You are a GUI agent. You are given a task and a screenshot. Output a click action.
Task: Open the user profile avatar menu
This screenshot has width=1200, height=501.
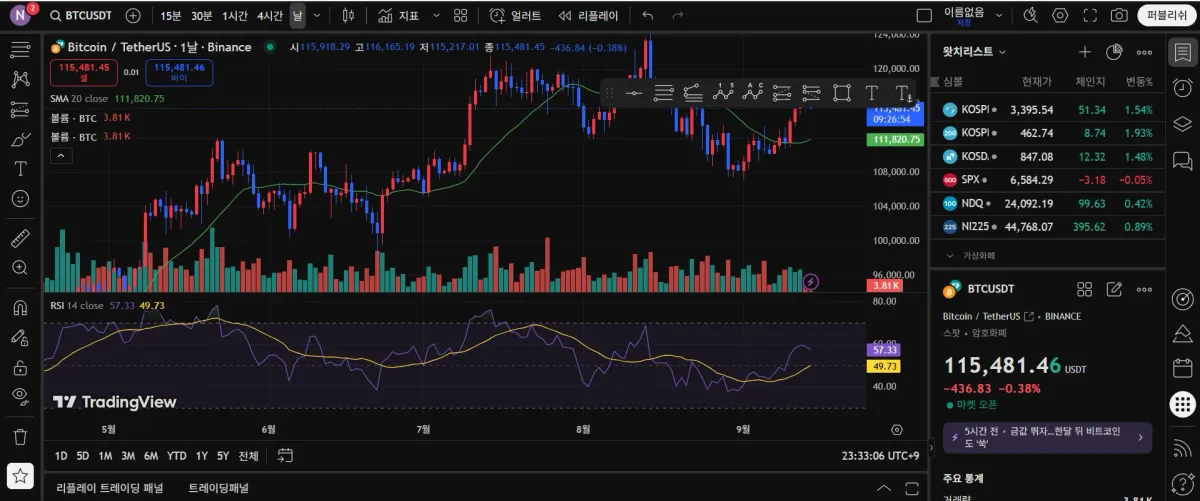tap(21, 15)
